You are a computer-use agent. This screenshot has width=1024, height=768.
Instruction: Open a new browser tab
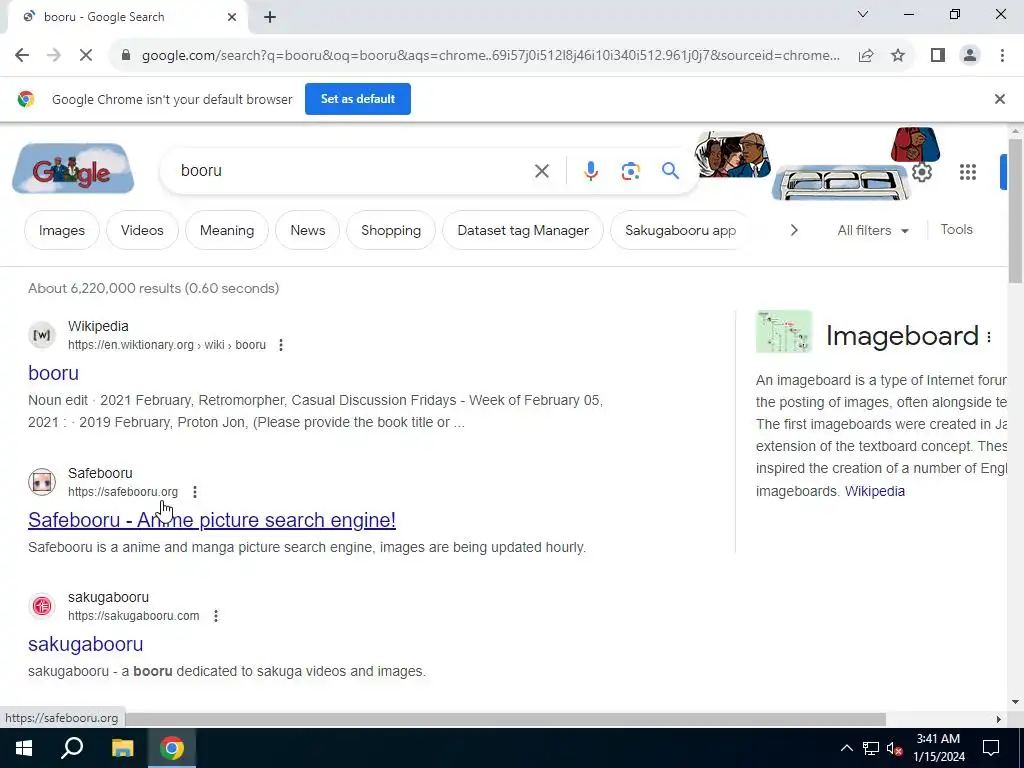[x=270, y=17]
